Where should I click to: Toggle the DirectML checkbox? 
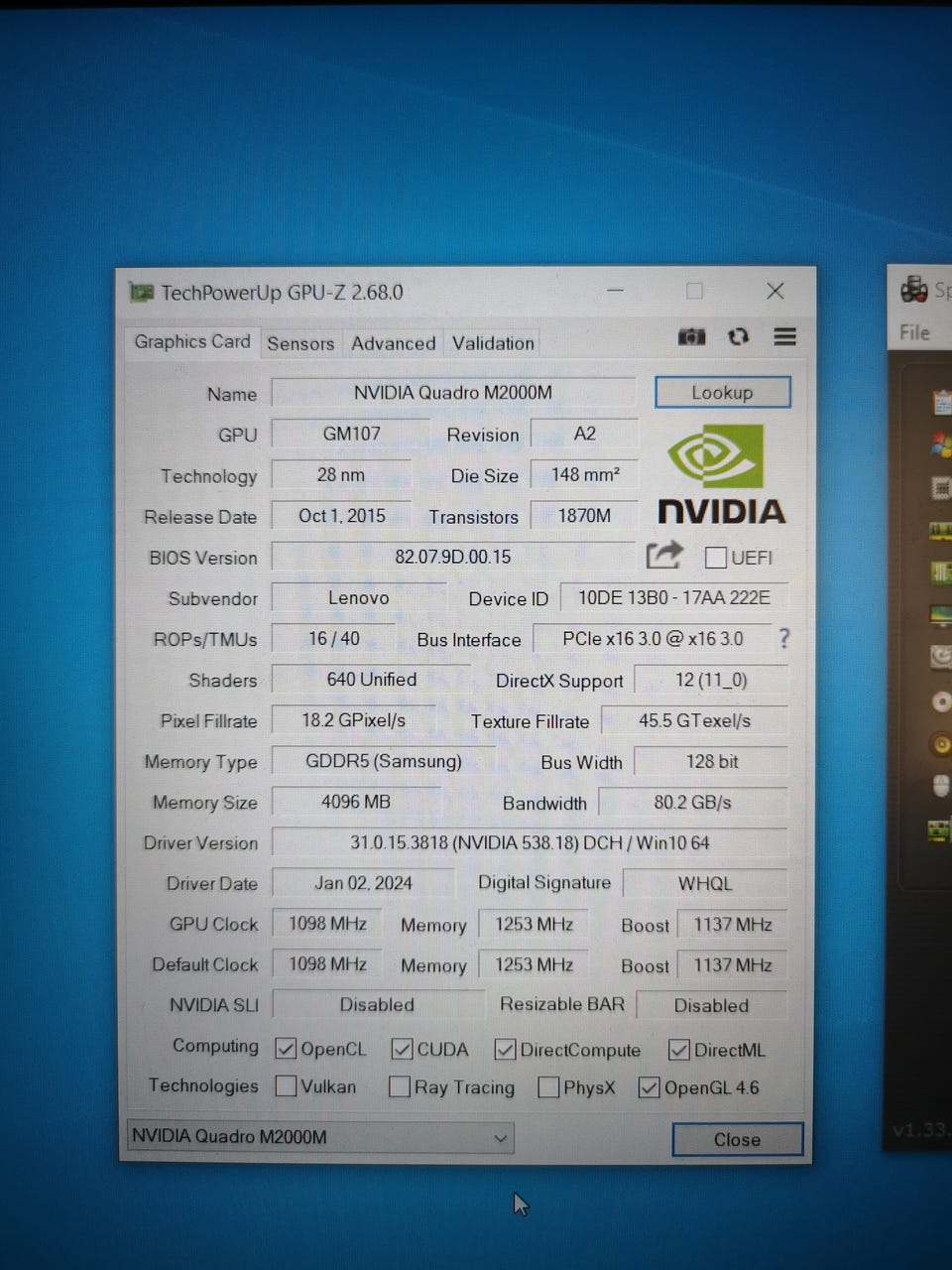(679, 1049)
